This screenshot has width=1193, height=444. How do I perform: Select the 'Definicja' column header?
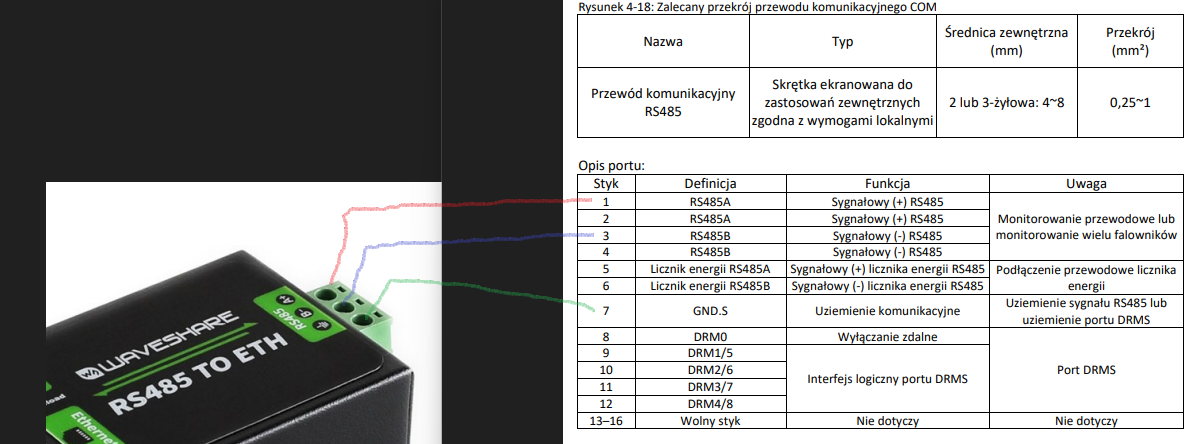tap(710, 184)
